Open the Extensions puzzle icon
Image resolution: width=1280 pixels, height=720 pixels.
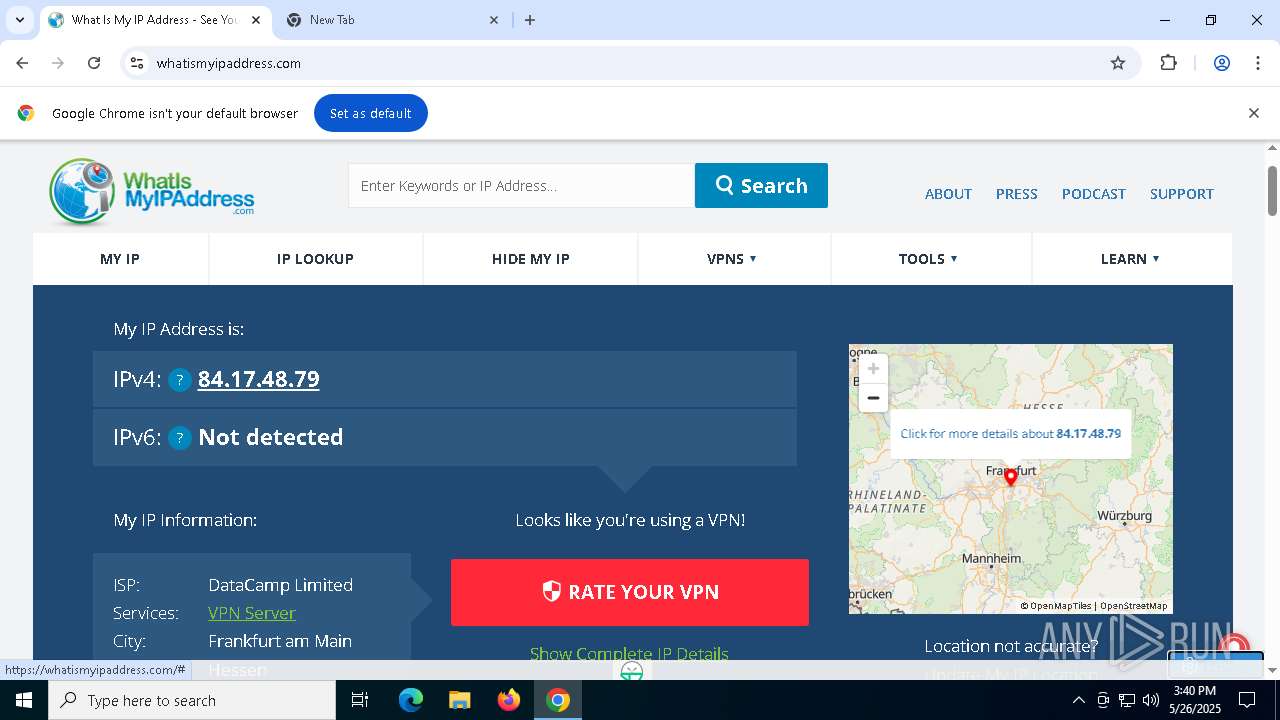coord(1168,63)
